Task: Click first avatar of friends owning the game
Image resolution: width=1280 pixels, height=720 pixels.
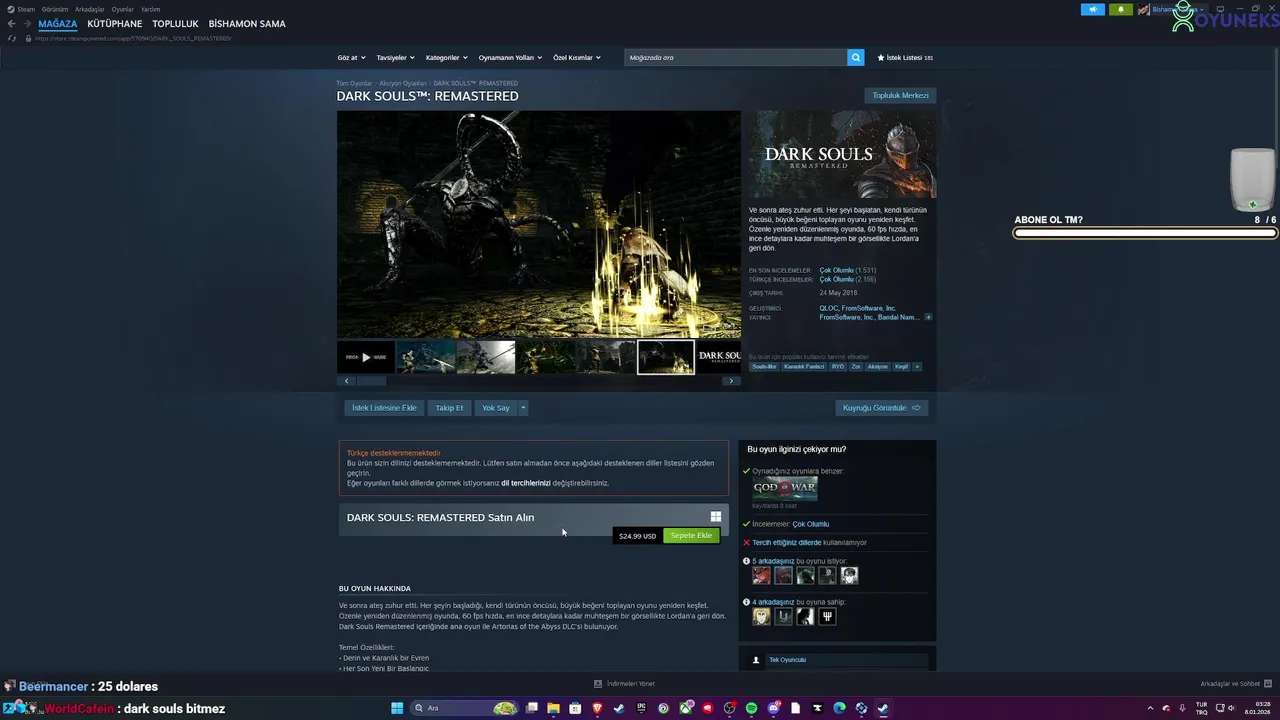Action: [762, 617]
